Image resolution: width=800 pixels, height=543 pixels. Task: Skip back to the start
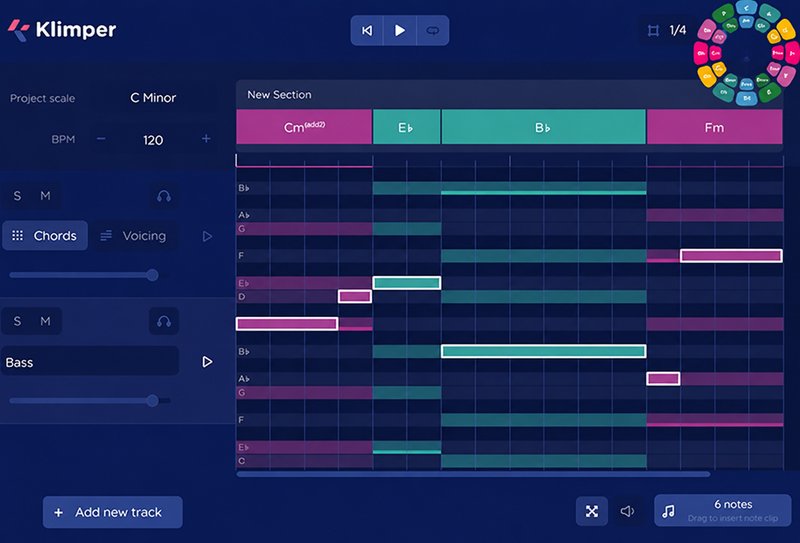tap(367, 31)
